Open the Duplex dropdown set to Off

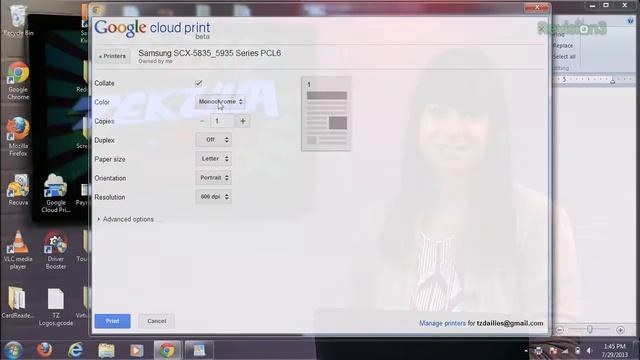click(x=214, y=140)
